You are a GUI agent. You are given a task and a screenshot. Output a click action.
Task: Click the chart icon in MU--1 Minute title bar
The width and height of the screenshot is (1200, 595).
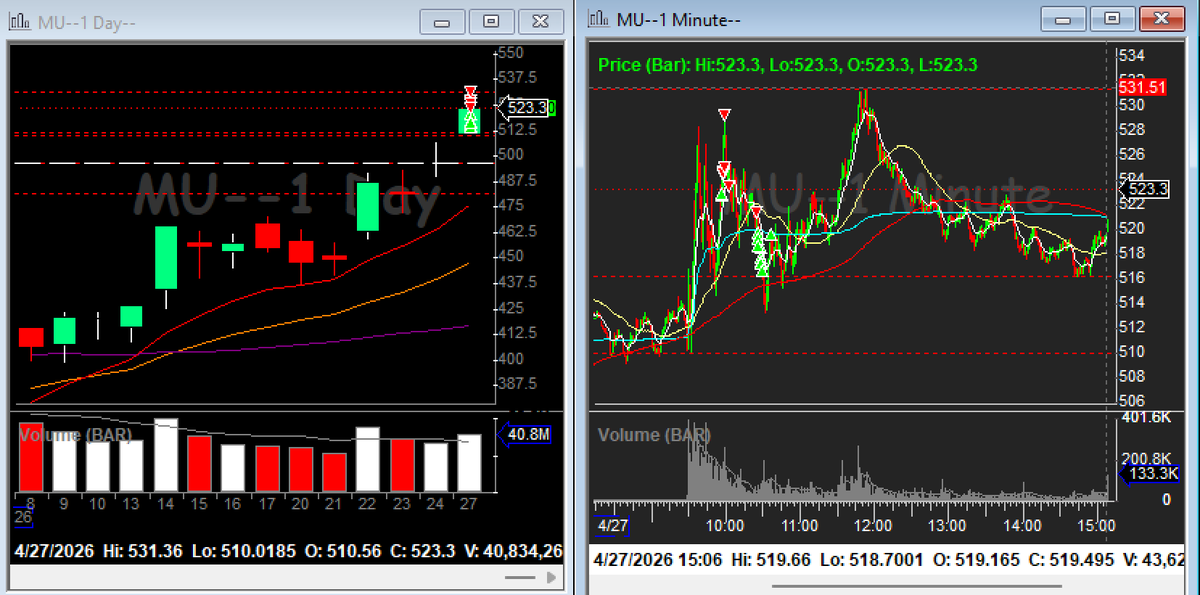pyautogui.click(x=599, y=19)
